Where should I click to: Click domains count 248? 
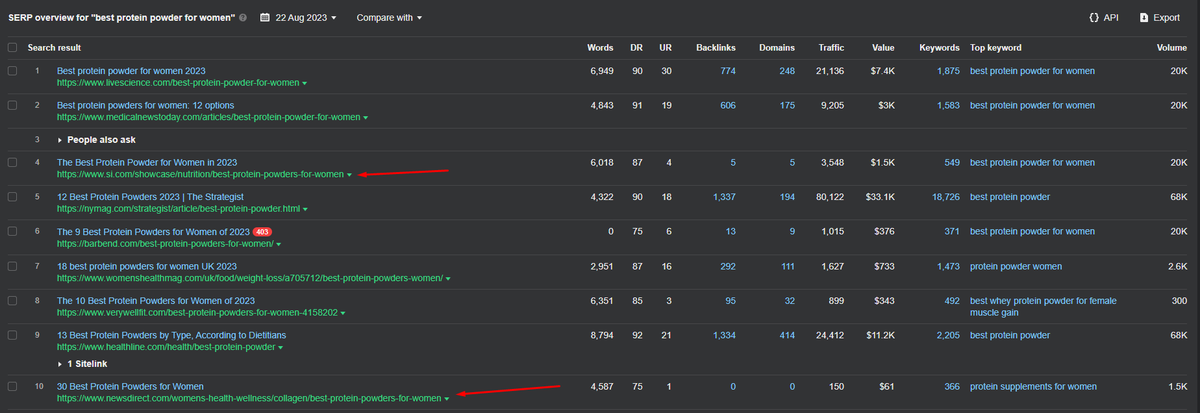pyautogui.click(x=787, y=71)
